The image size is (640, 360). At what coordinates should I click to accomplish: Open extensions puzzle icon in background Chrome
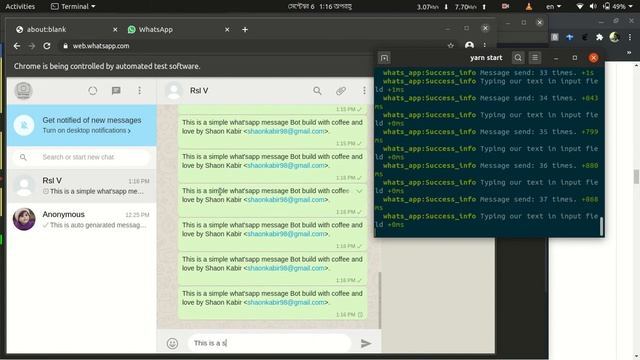599,37
